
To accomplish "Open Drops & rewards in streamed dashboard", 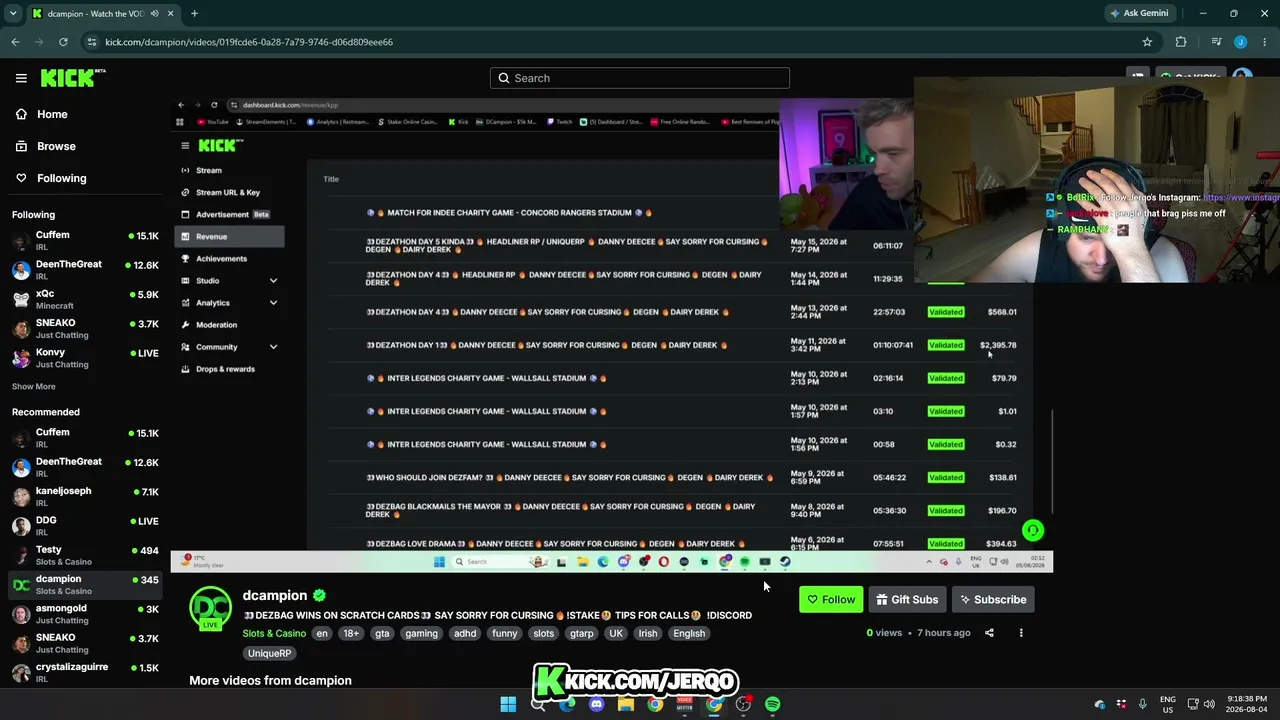I will 225,369.
